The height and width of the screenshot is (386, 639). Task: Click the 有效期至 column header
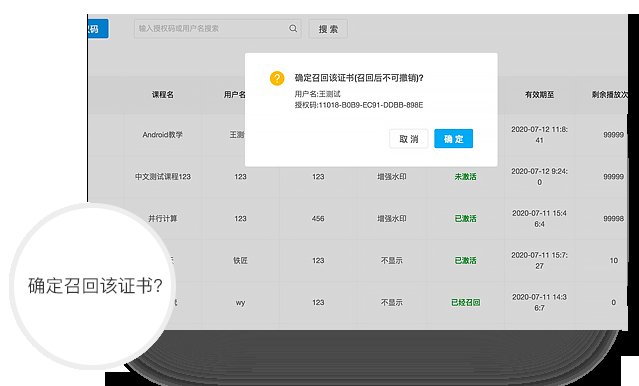[540, 95]
